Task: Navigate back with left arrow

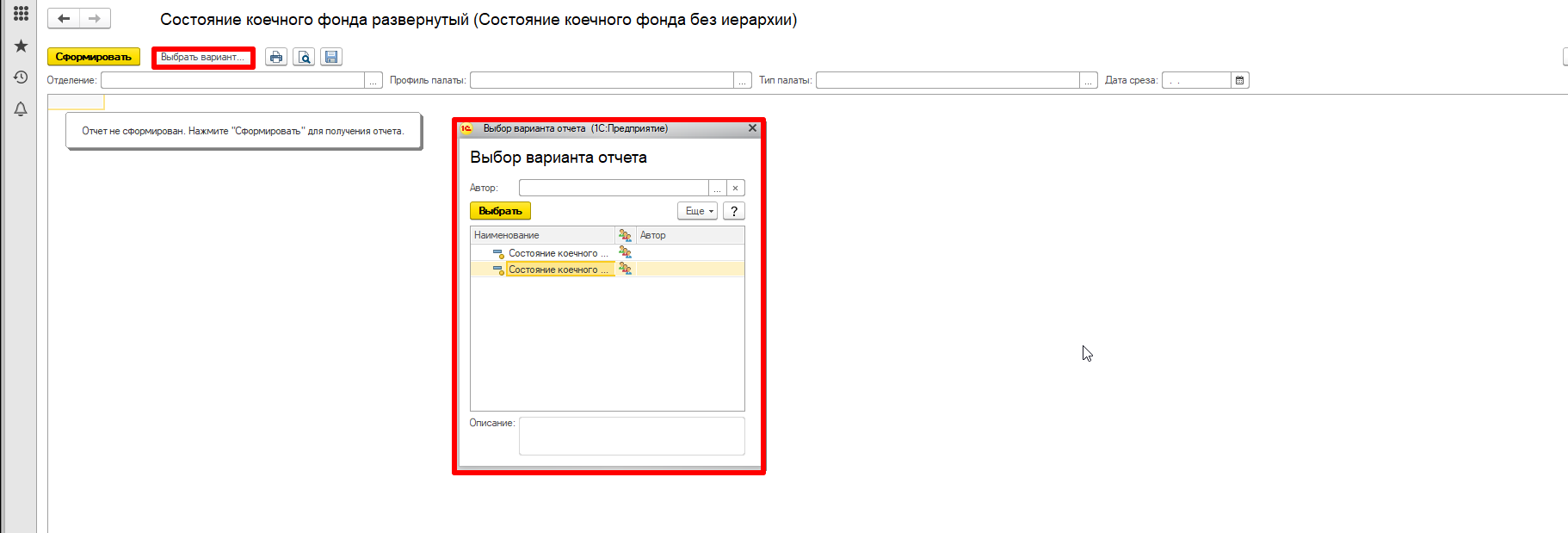Action: [64, 18]
